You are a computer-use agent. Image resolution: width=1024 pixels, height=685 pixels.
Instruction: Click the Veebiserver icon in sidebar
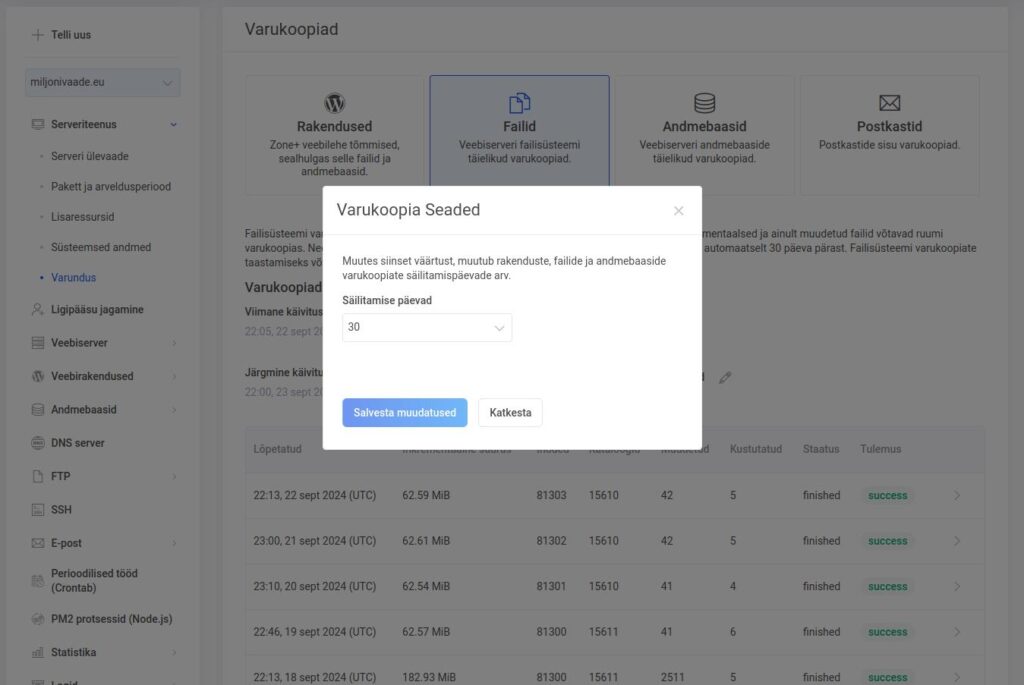tap(38, 343)
